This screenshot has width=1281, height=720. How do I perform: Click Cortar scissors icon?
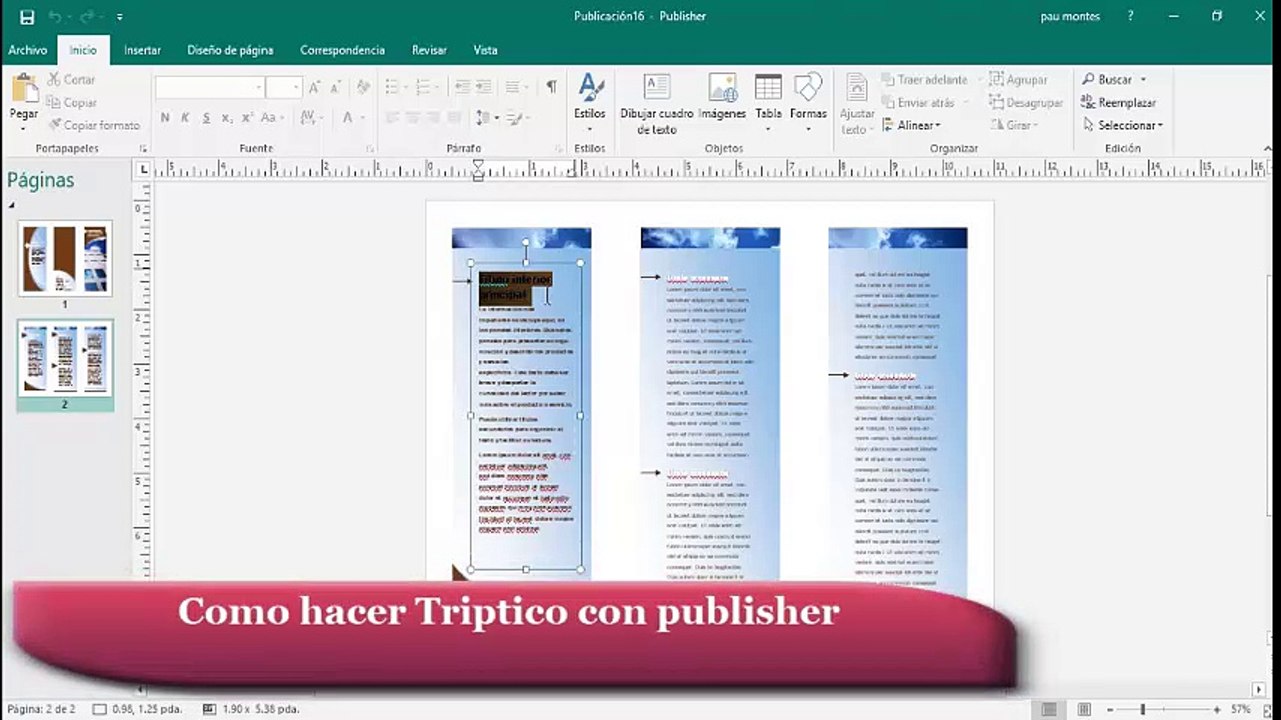point(53,79)
